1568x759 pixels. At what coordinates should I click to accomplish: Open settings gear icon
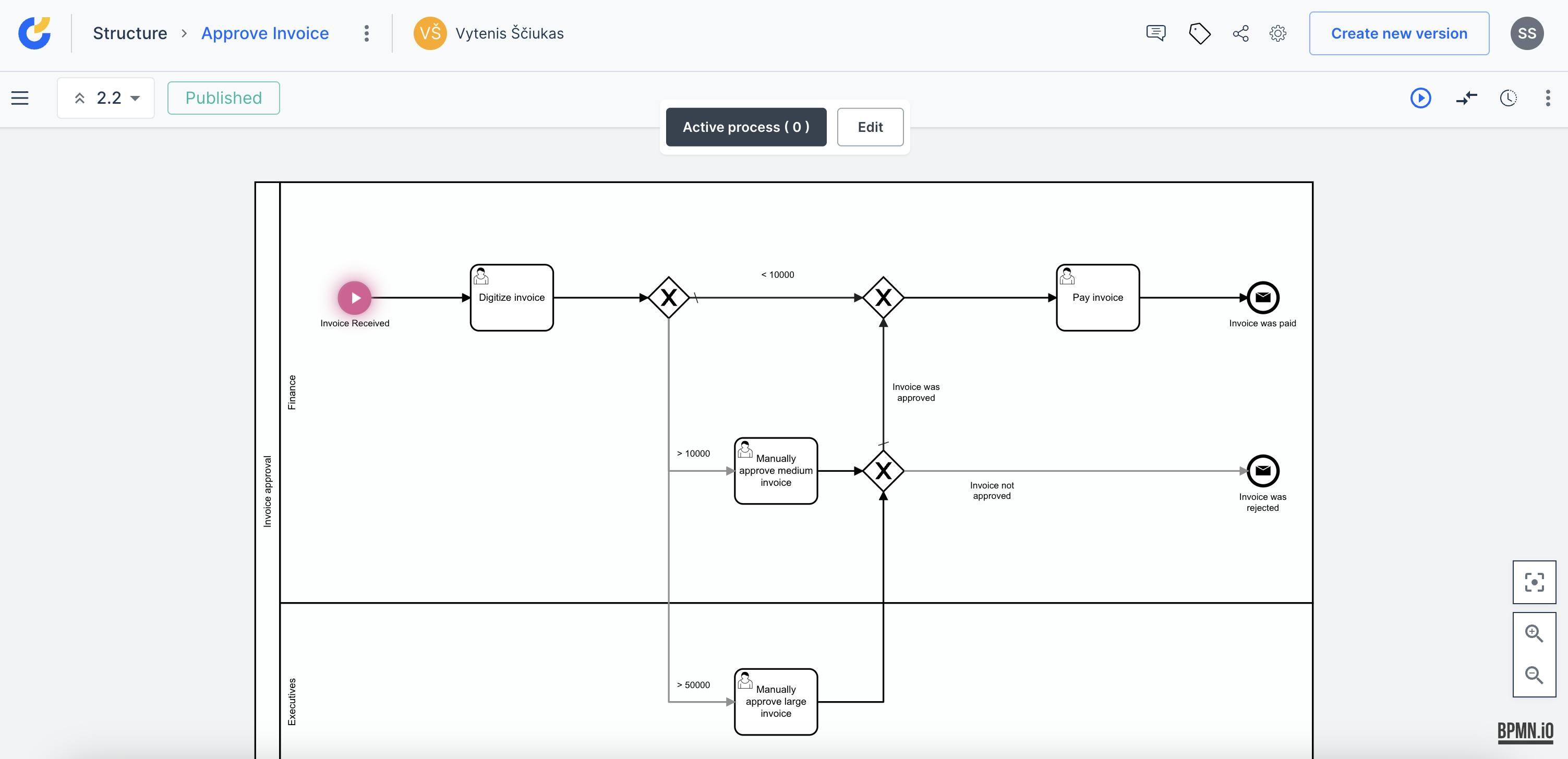tap(1277, 33)
